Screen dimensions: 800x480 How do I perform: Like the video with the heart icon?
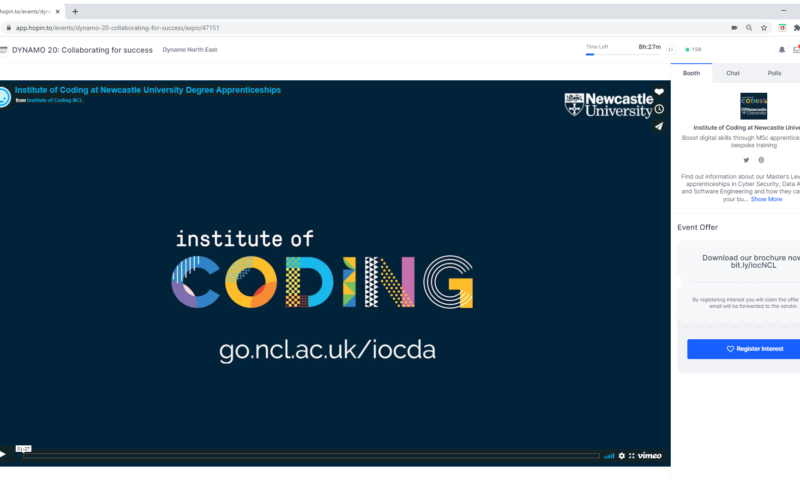(659, 92)
